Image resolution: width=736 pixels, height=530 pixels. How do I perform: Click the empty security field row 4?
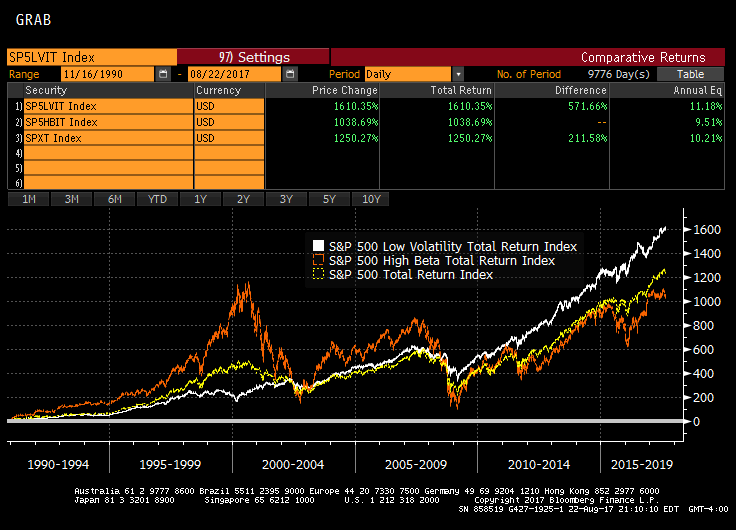(x=108, y=153)
